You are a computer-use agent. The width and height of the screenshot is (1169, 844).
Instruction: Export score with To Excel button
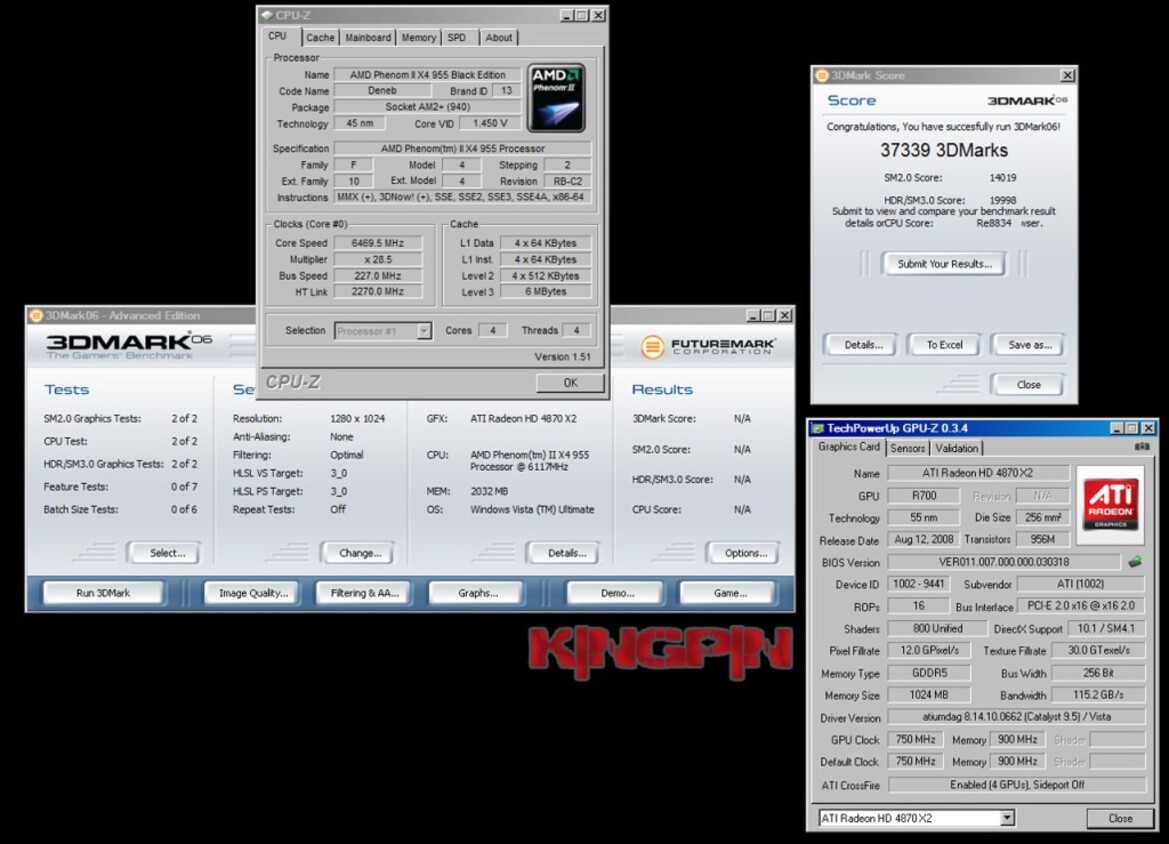pos(944,345)
